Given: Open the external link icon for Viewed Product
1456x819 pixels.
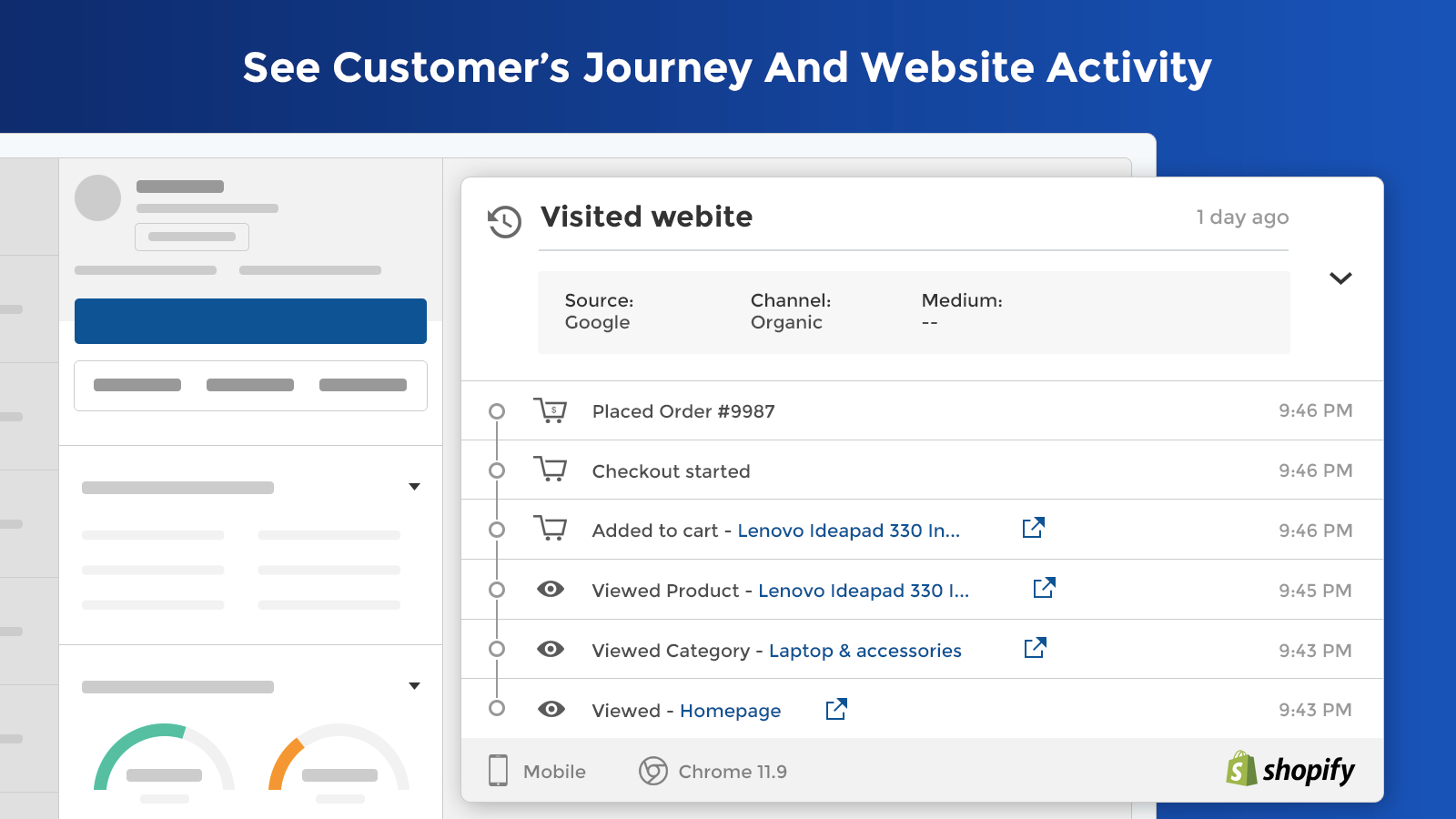Looking at the screenshot, I should click(x=1045, y=588).
